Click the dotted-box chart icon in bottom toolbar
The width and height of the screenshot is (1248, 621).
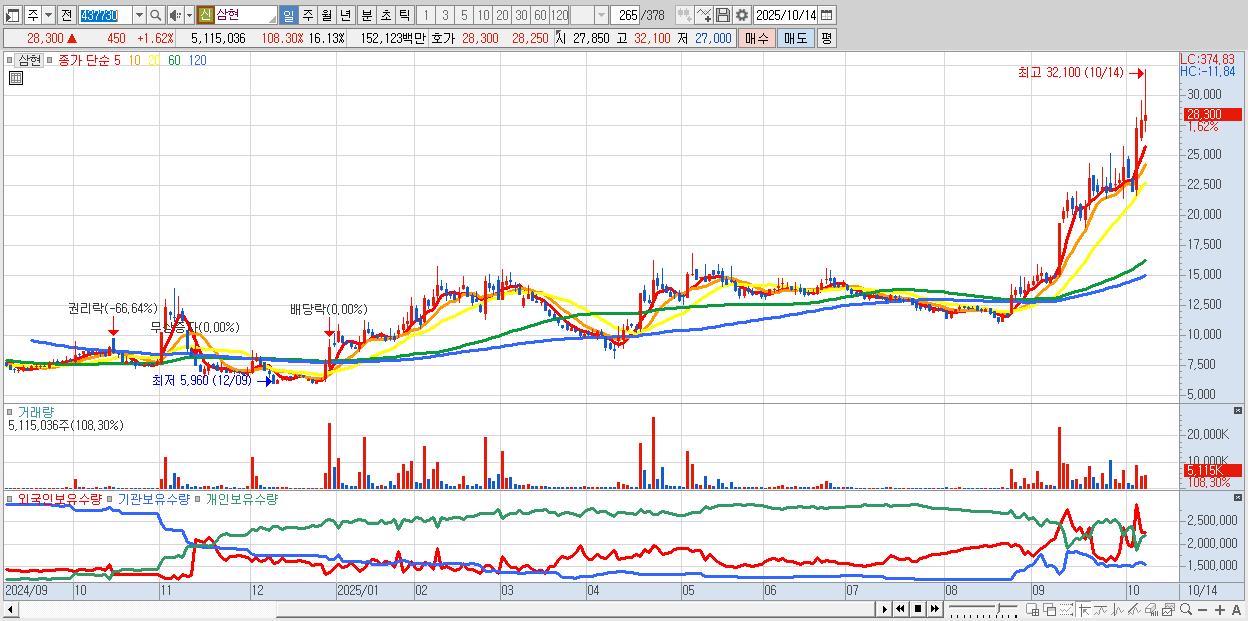(1066, 609)
